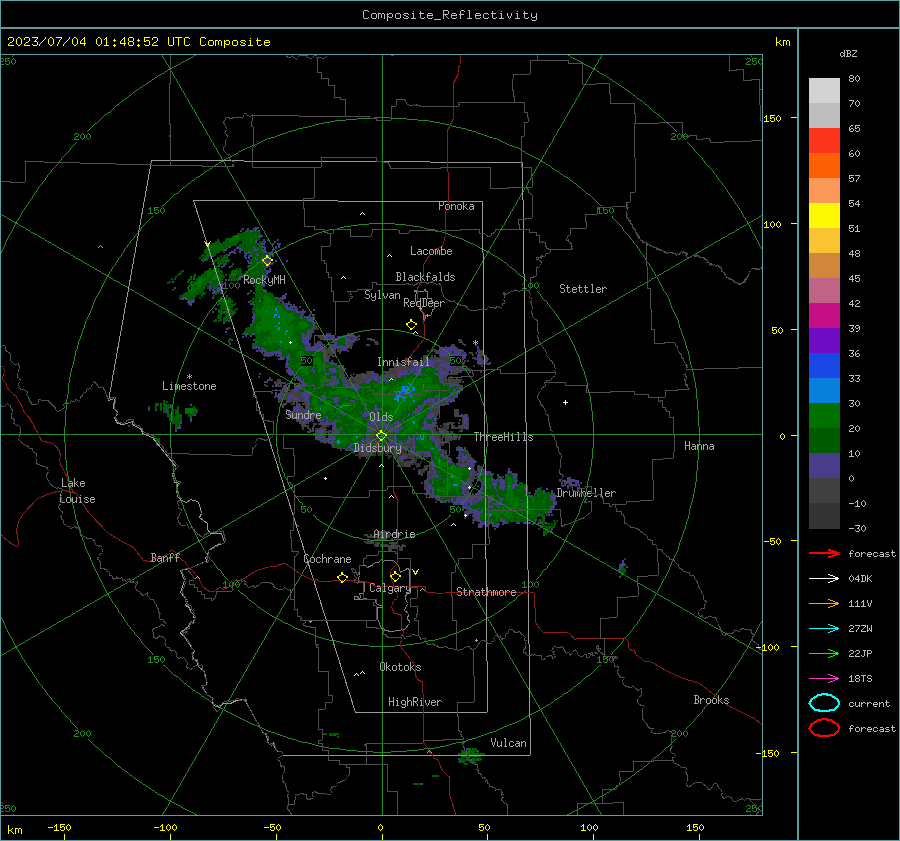Click the Banff label
900x841 pixels.
165,557
